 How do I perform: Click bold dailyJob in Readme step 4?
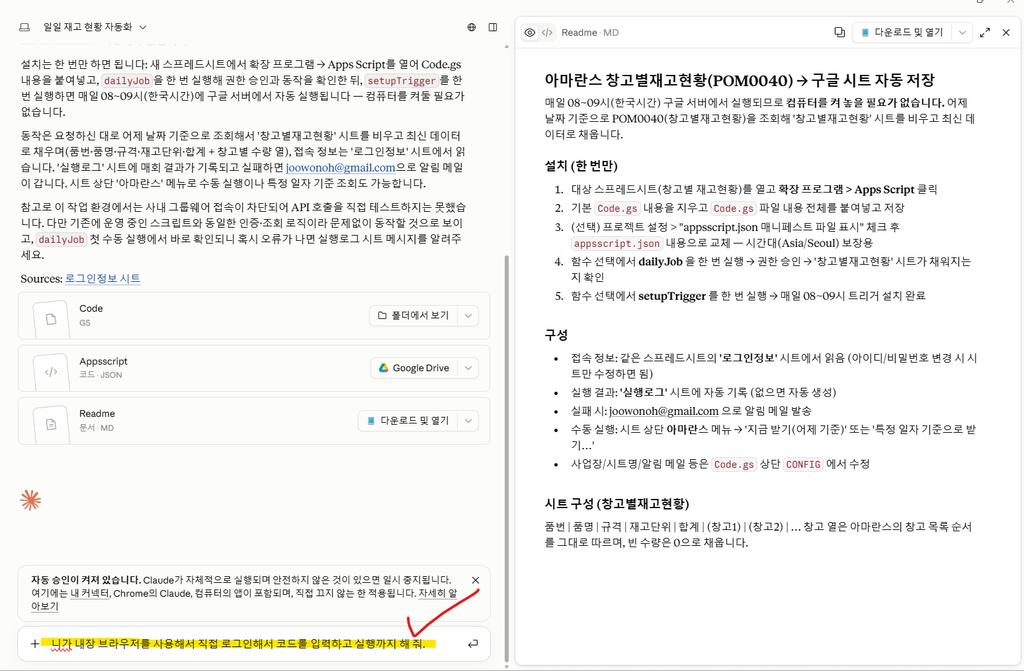(x=660, y=261)
